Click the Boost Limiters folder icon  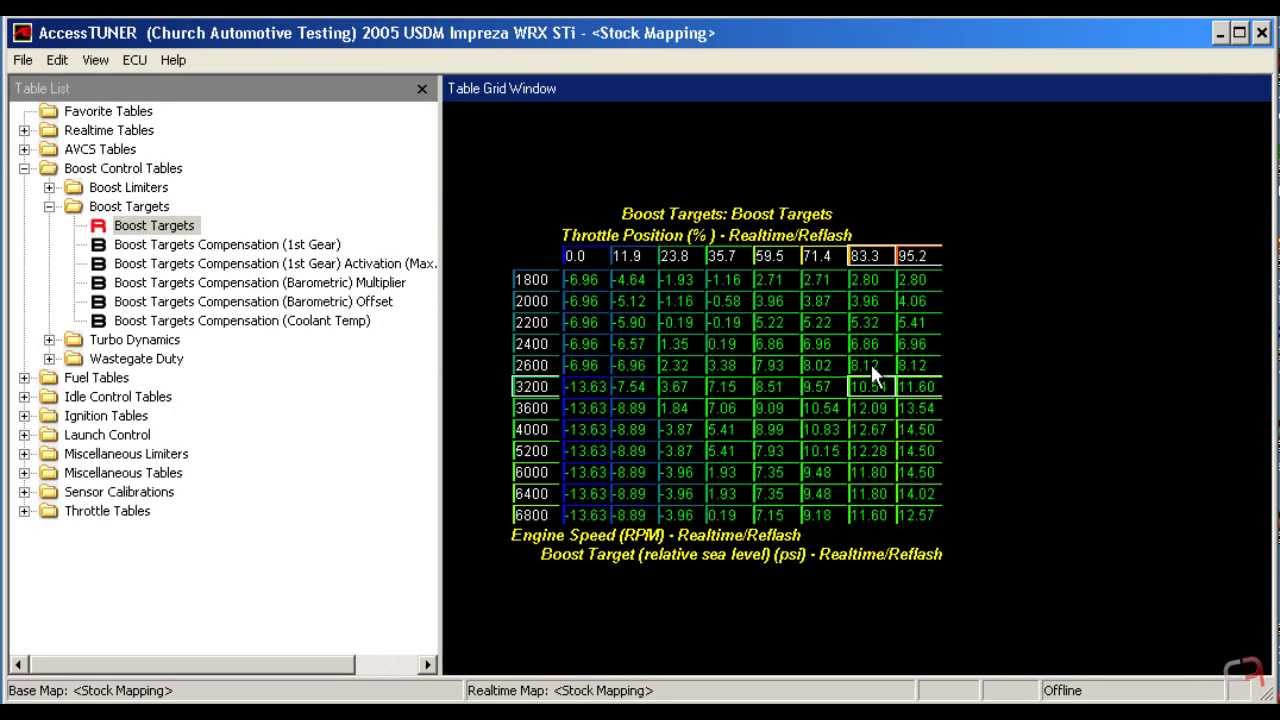point(74,187)
